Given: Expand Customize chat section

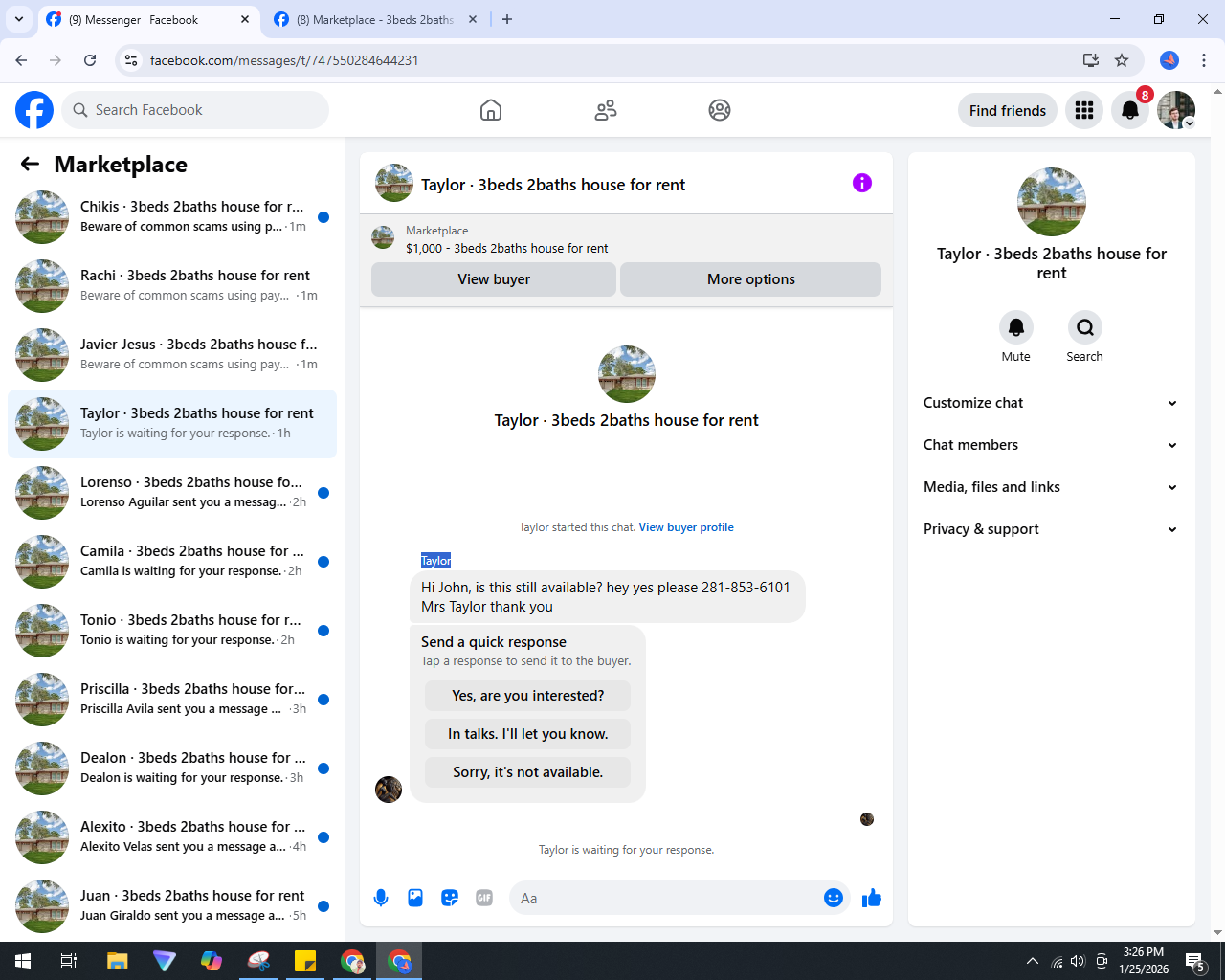Looking at the screenshot, I should [1051, 403].
